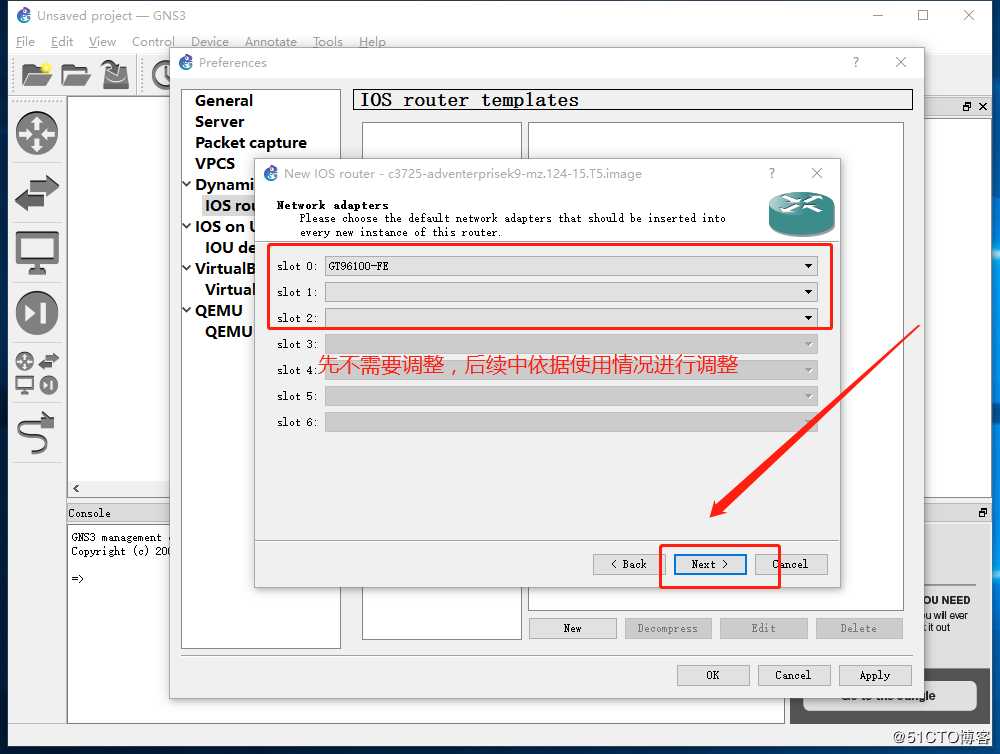
Task: Close the Preferences dialog
Action: [901, 62]
